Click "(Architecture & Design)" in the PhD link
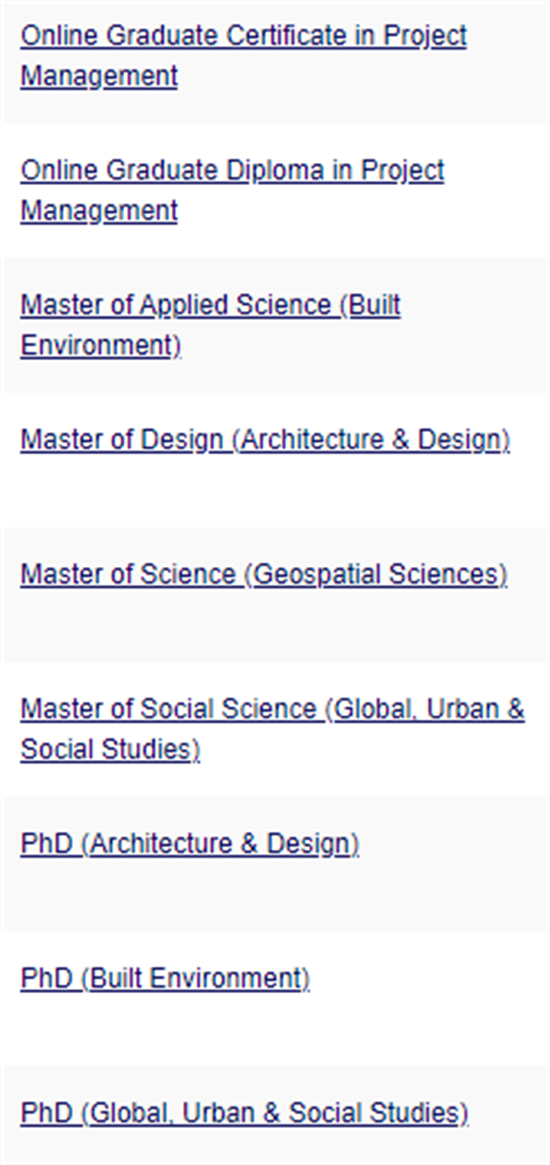550x1165 pixels. (220, 844)
